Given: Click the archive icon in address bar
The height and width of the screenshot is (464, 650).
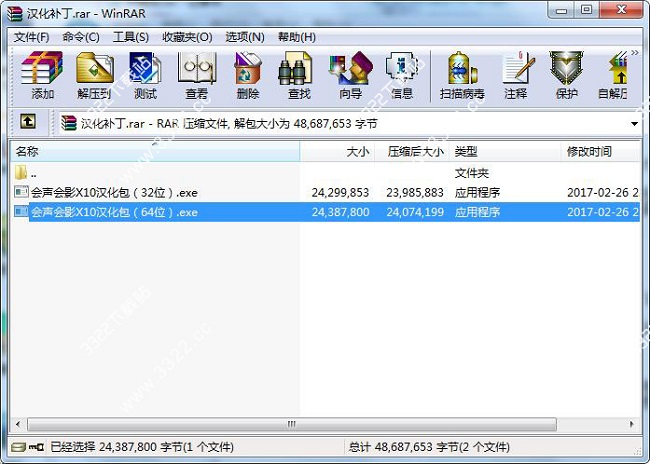Looking at the screenshot, I should click(x=68, y=123).
